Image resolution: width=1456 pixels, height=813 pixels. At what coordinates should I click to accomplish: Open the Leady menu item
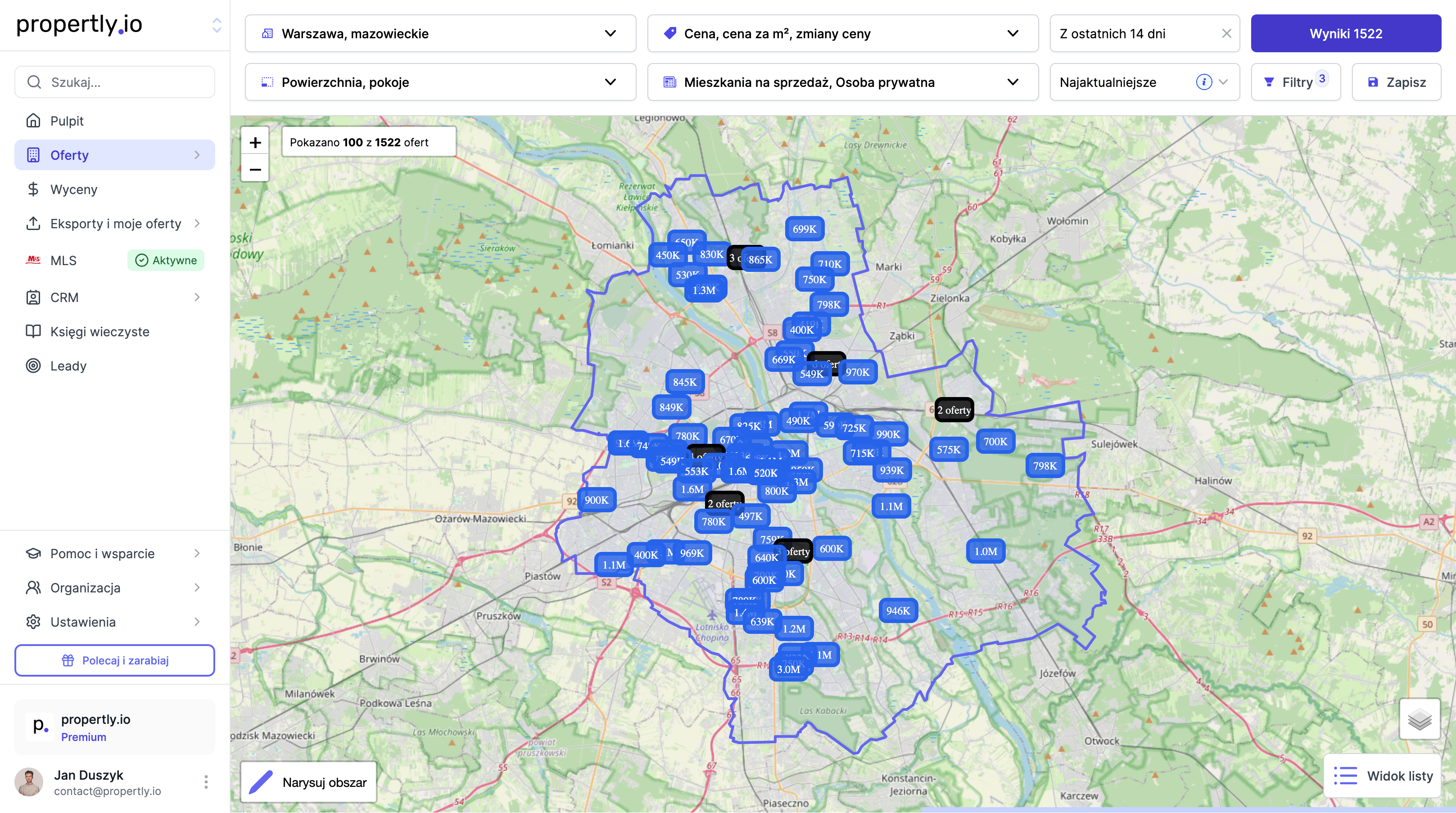click(x=68, y=366)
